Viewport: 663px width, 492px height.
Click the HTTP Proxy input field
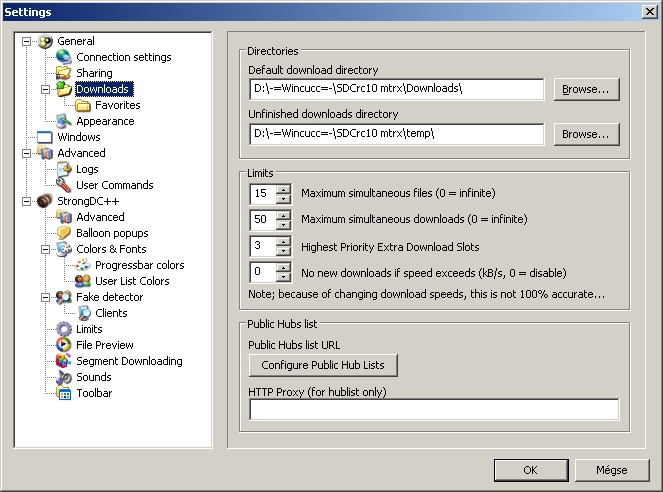click(434, 409)
